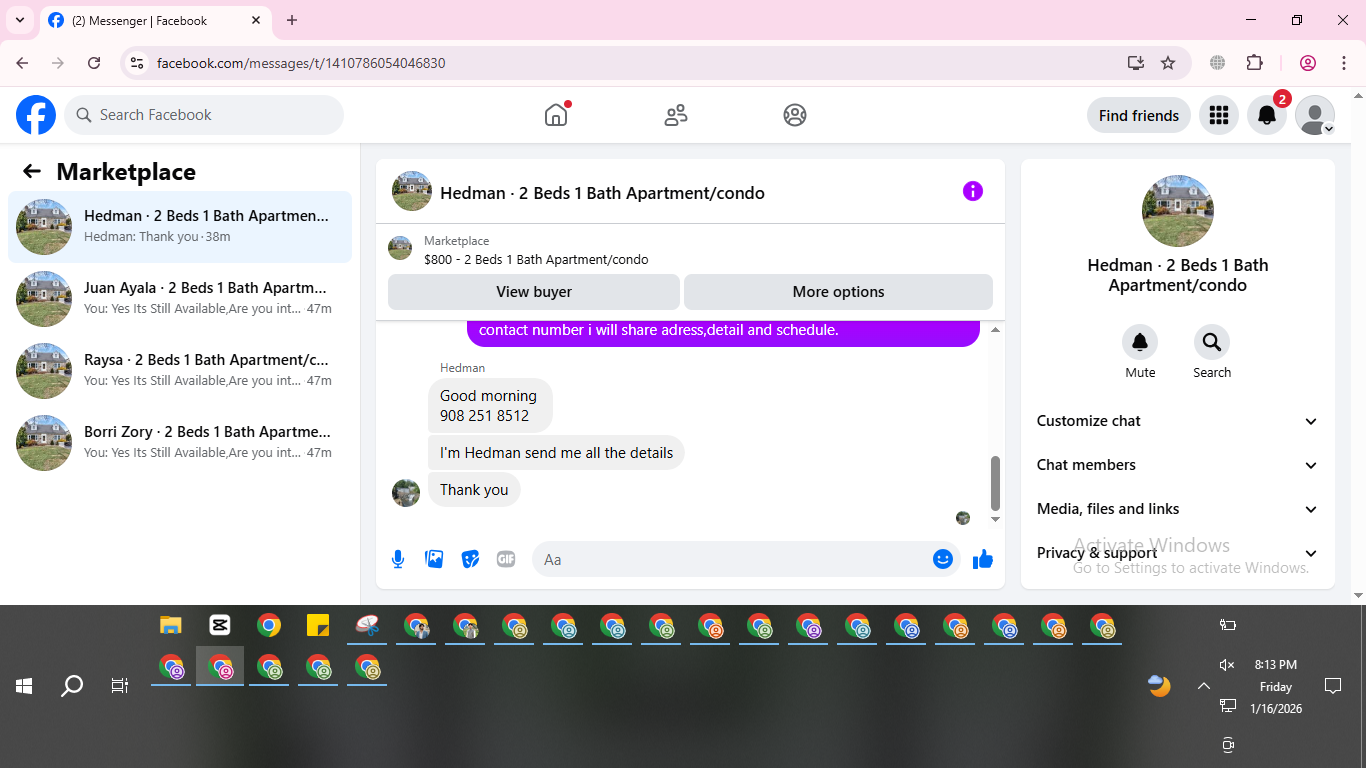Open Task View on the taskbar

click(x=120, y=686)
